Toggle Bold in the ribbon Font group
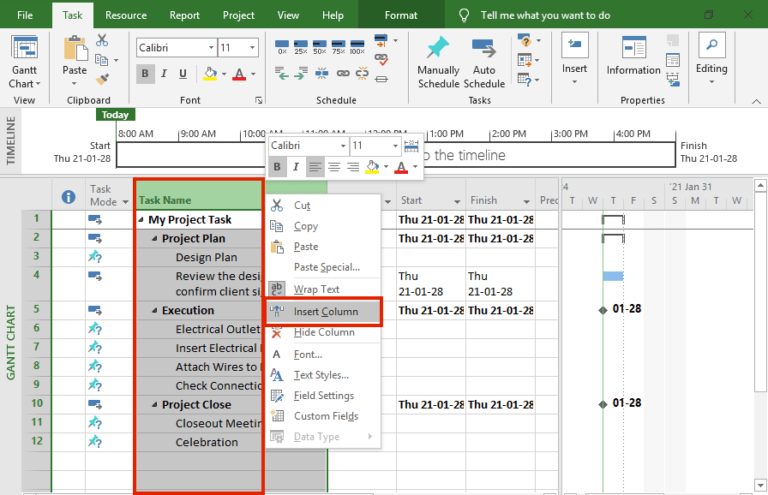This screenshot has width=768, height=495. (x=146, y=73)
